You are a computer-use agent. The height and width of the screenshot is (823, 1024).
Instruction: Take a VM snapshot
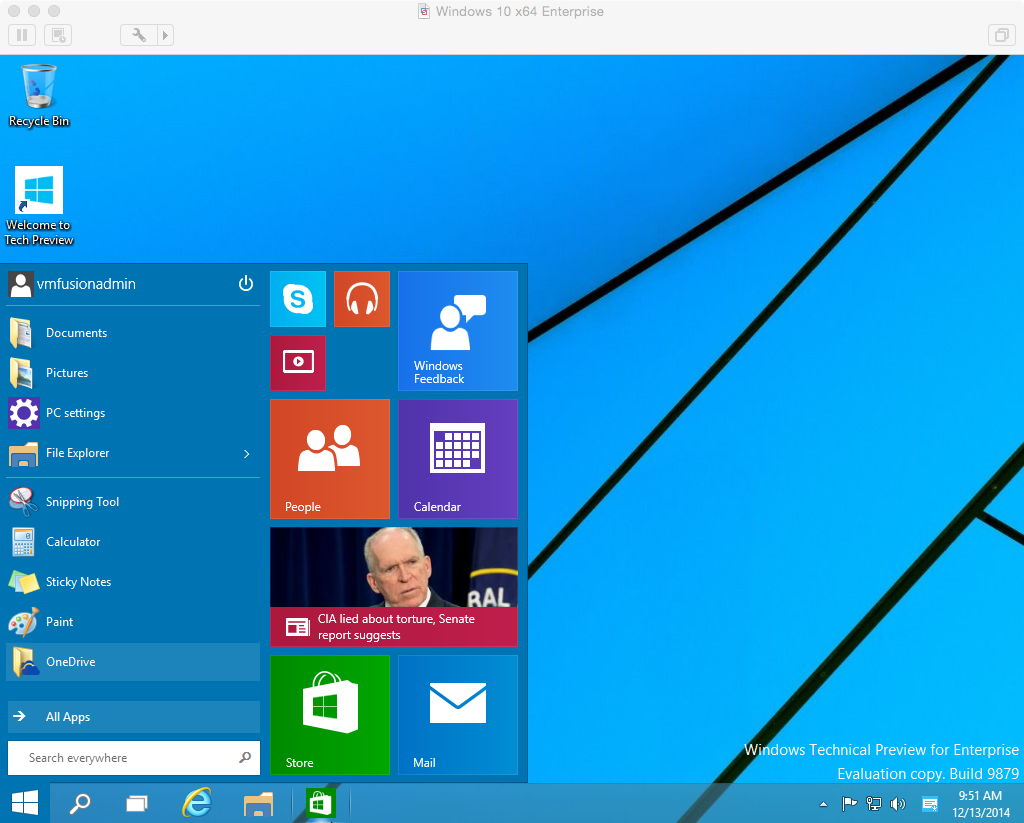pyautogui.click(x=58, y=35)
